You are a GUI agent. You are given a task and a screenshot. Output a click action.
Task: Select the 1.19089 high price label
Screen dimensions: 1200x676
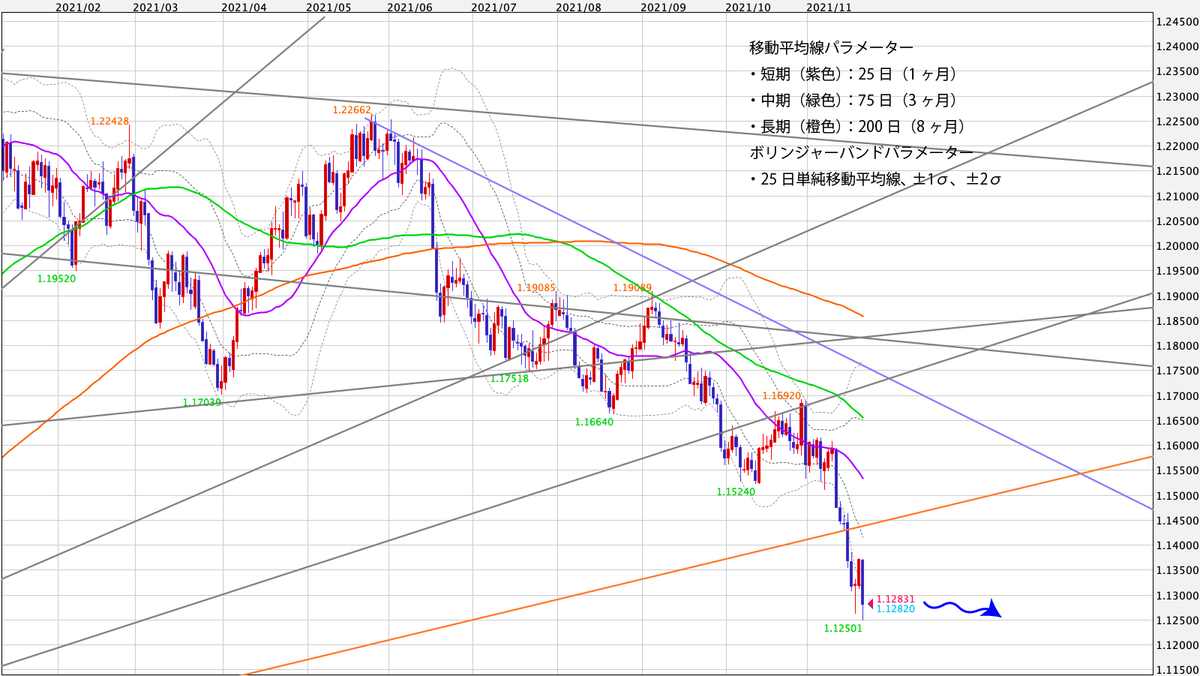(633, 287)
